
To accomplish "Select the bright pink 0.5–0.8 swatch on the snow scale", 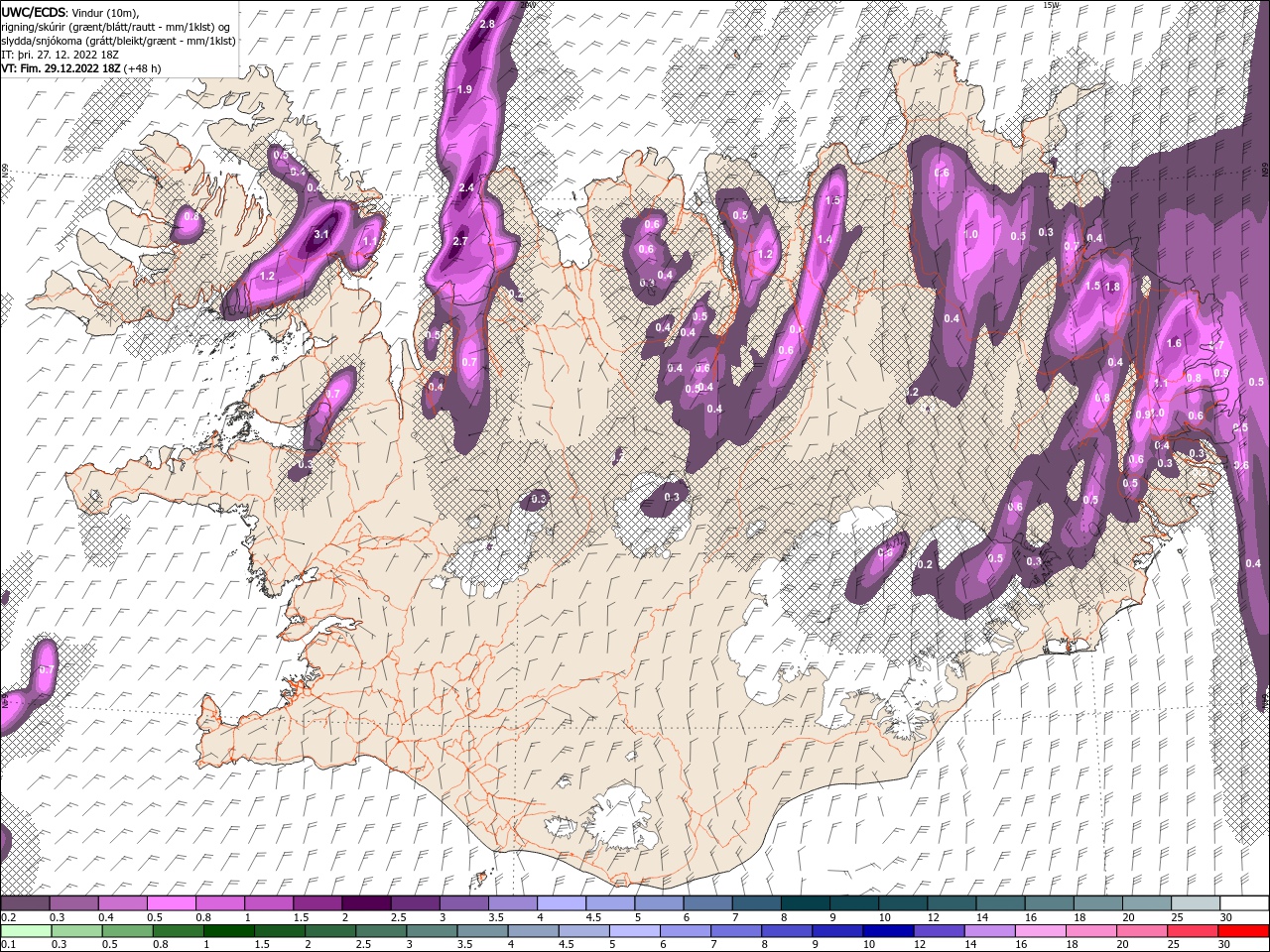I will (x=171, y=903).
